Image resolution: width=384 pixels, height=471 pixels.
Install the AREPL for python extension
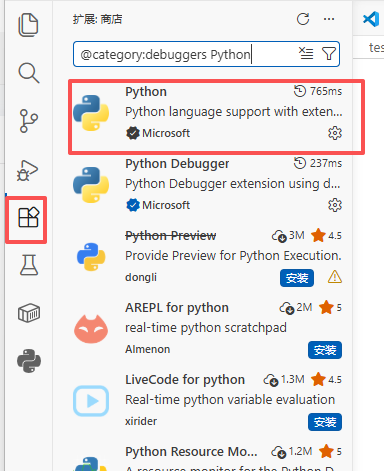[x=325, y=350]
